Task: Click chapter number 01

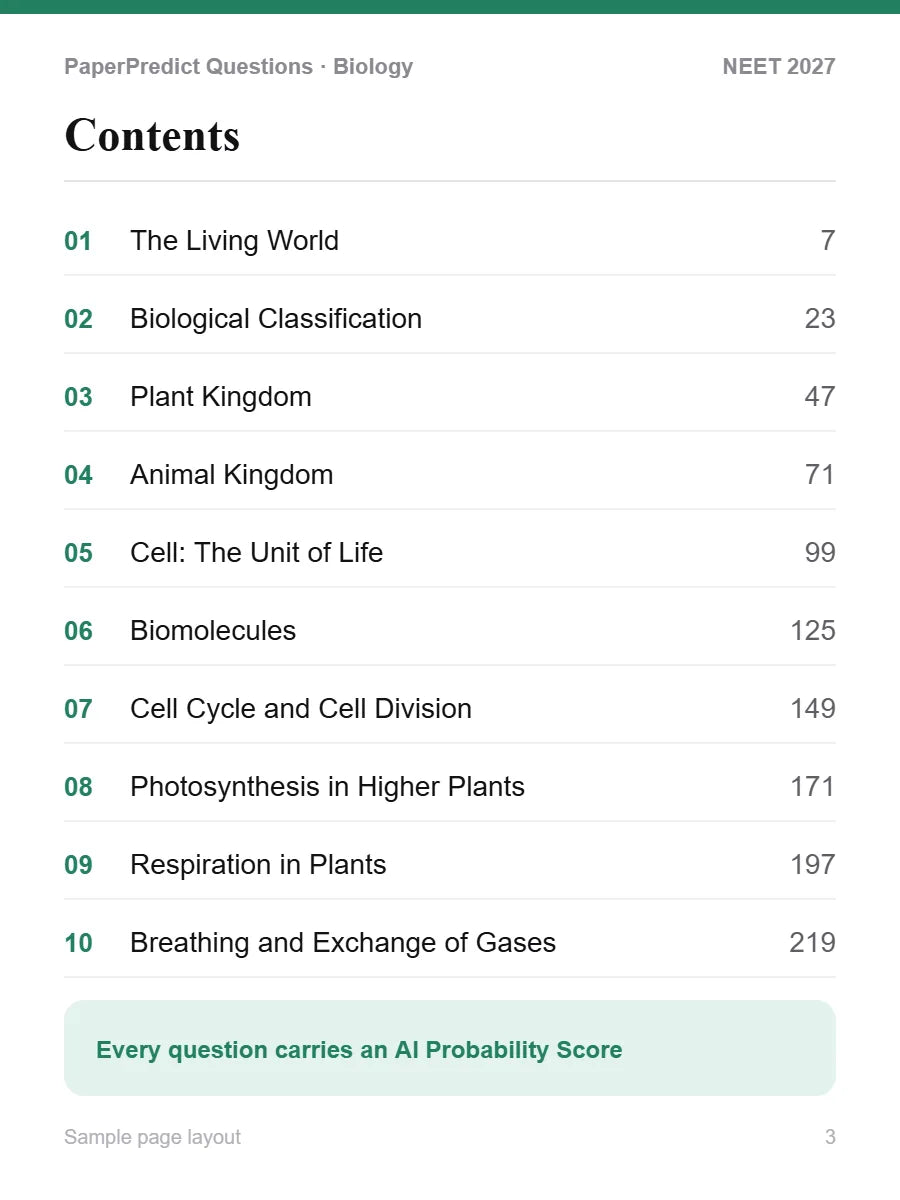Action: (x=78, y=242)
